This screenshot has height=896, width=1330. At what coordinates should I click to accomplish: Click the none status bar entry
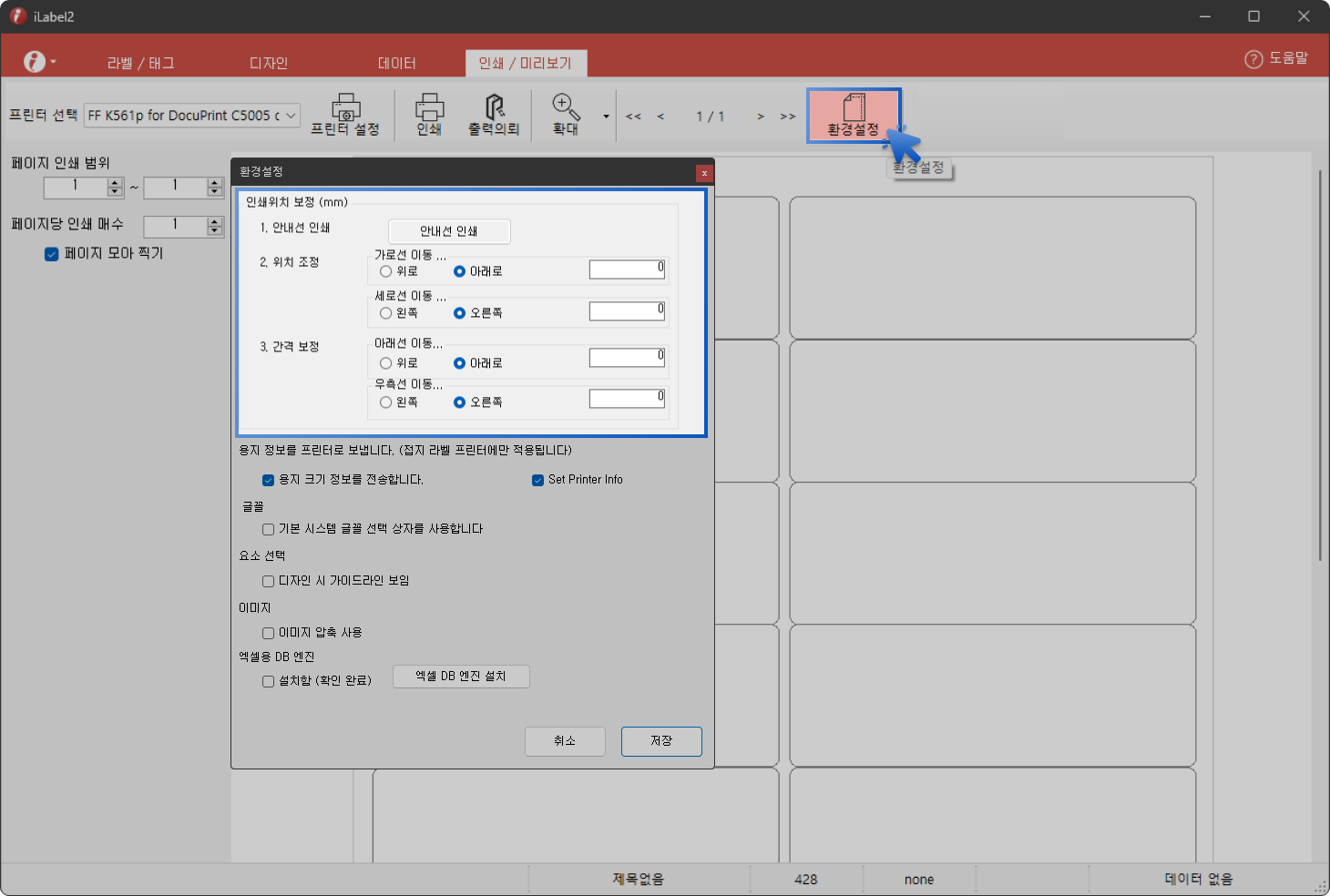[x=919, y=880]
